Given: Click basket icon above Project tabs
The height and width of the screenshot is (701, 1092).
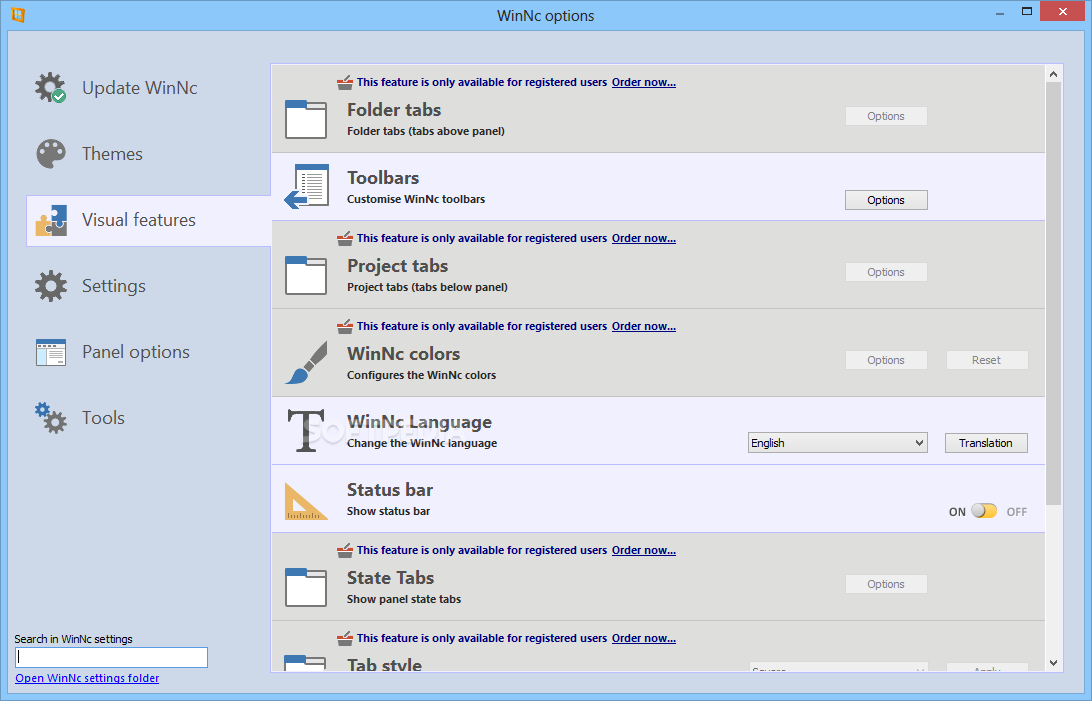Looking at the screenshot, I should tap(345, 238).
